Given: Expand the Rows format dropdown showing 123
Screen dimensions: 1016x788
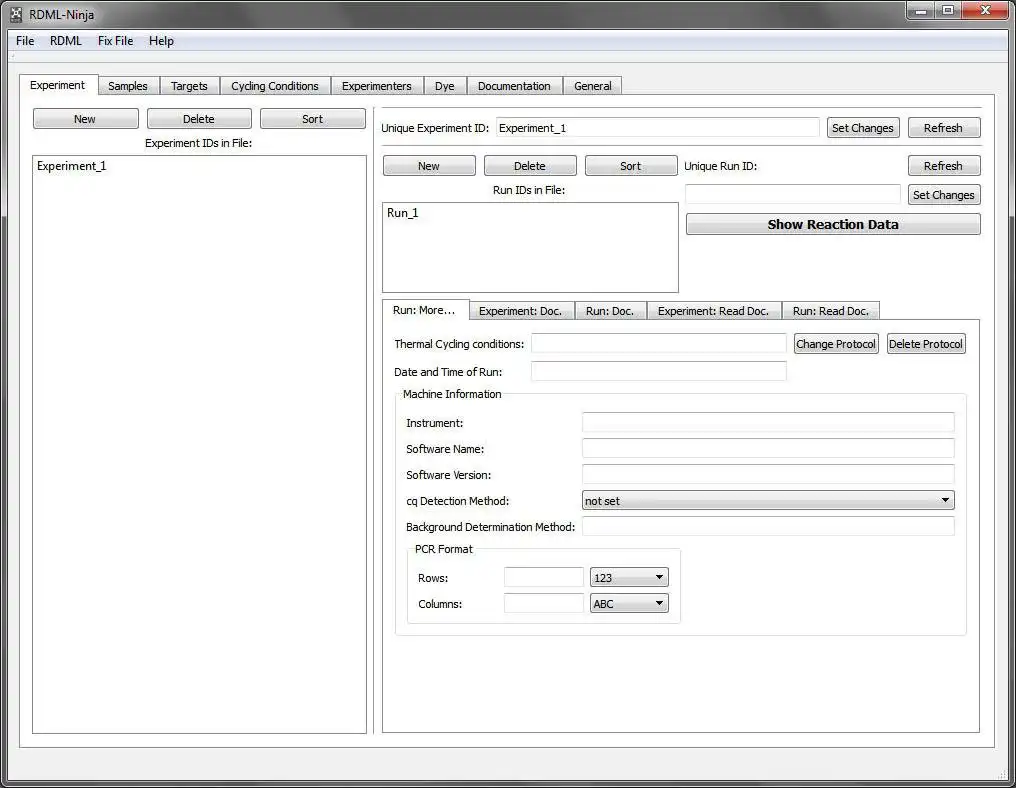Looking at the screenshot, I should 629,577.
